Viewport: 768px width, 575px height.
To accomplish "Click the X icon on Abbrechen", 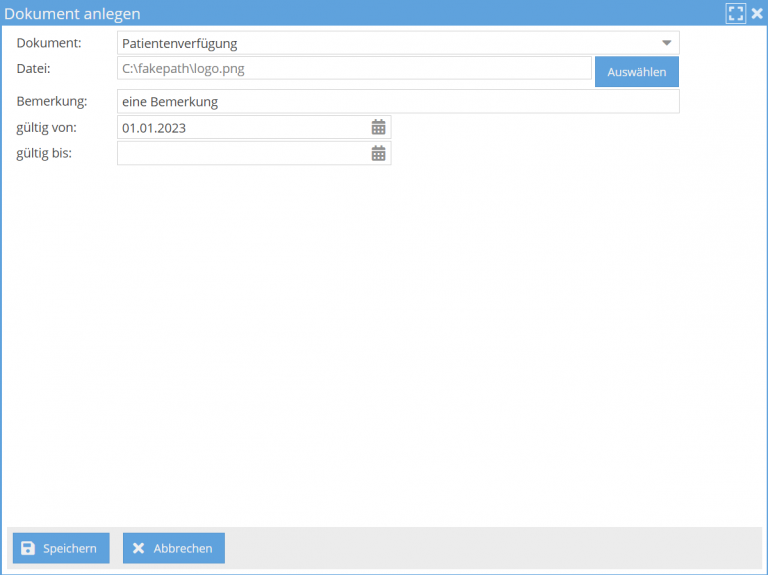I will tap(139, 548).
